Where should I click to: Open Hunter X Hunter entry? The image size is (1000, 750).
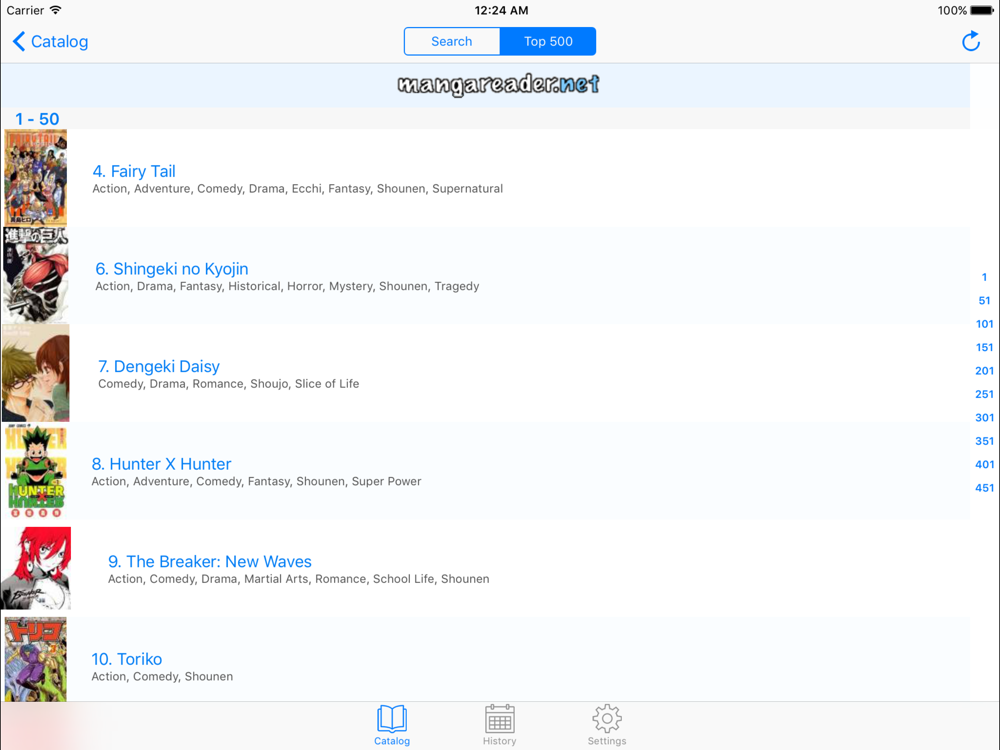pyautogui.click(x=485, y=471)
